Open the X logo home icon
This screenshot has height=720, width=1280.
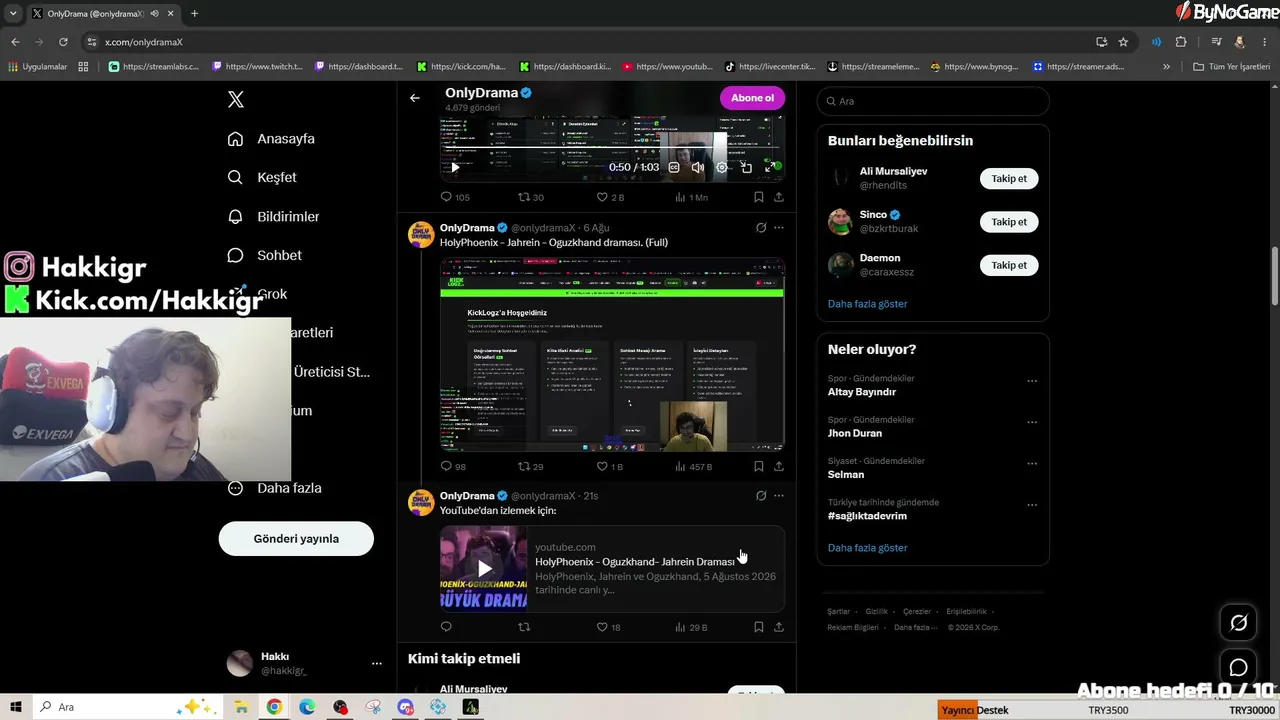pyautogui.click(x=236, y=99)
